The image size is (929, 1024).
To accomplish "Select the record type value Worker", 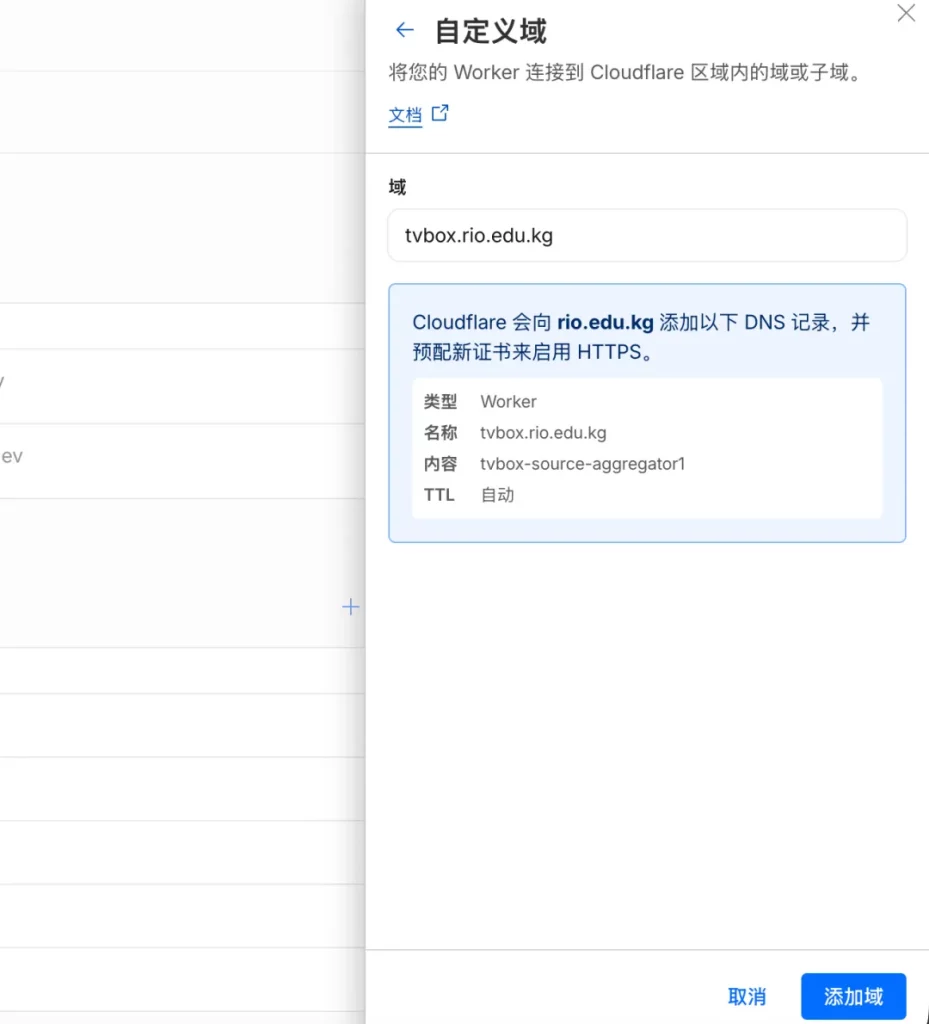I will [x=509, y=402].
